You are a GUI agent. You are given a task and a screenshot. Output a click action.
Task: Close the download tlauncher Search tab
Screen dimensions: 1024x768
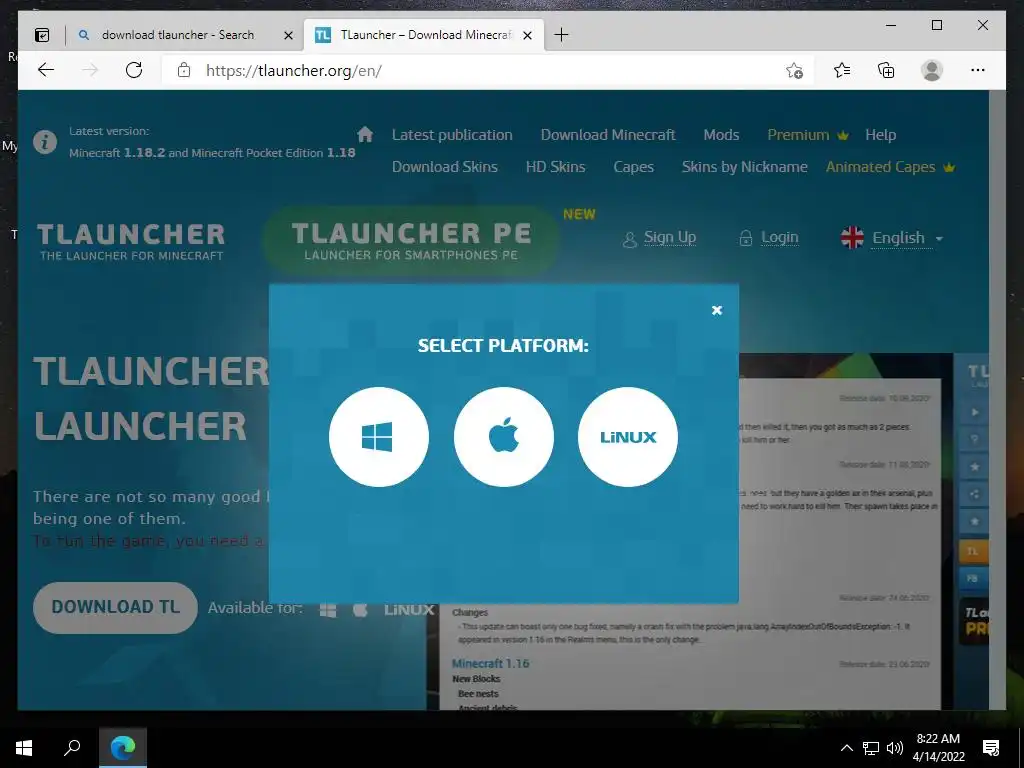click(x=288, y=35)
